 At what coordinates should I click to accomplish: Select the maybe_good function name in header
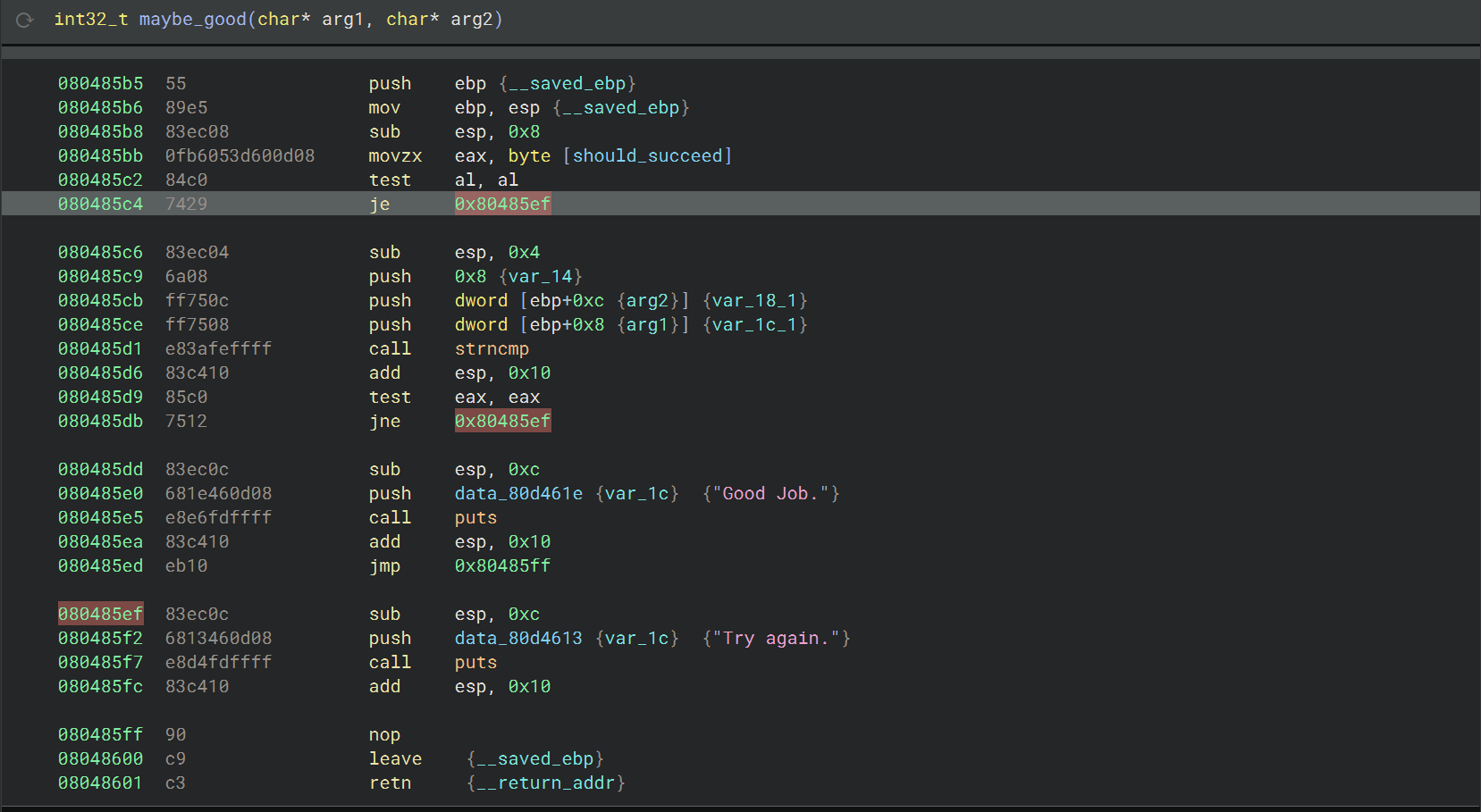pos(192,19)
